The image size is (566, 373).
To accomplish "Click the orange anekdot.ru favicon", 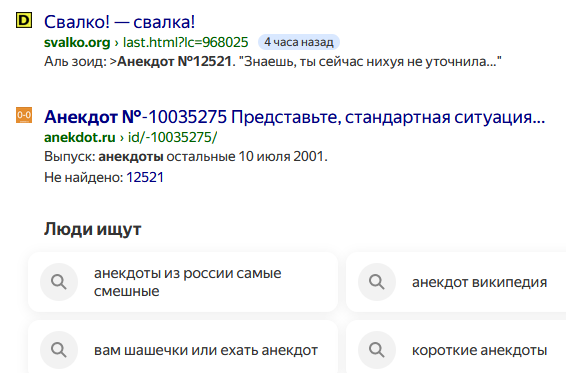I will coord(24,115).
